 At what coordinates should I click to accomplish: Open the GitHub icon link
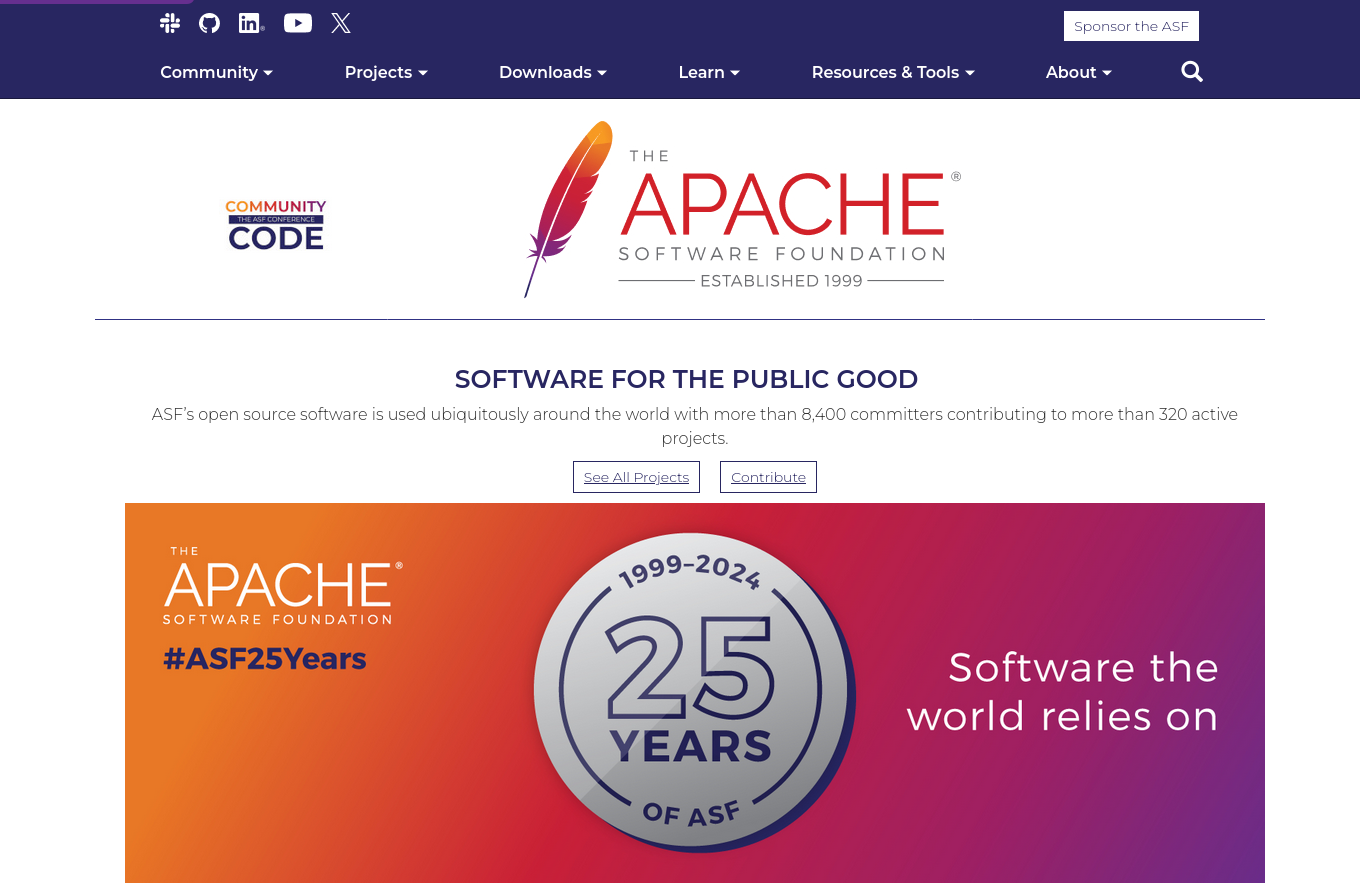209,23
